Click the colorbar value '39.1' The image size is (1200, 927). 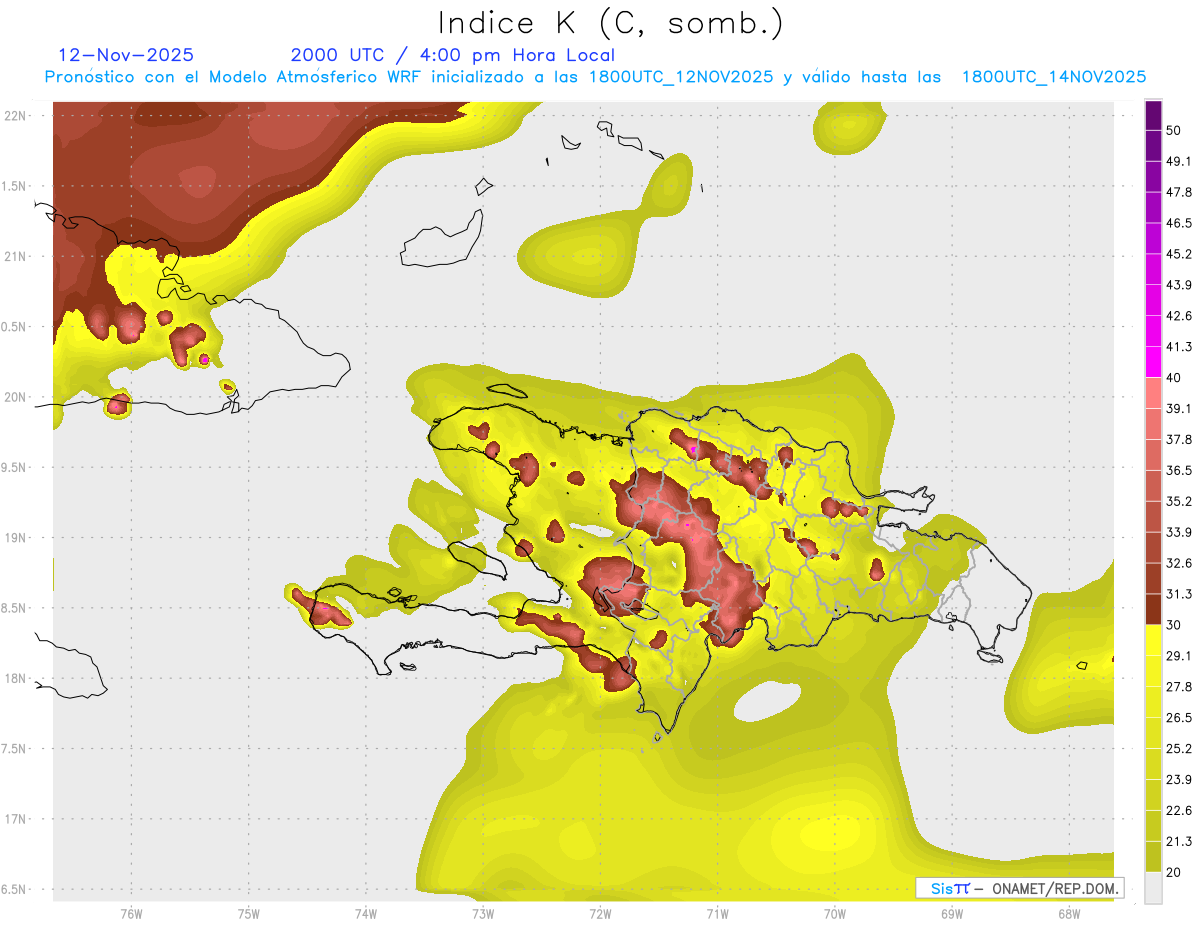click(x=1178, y=409)
